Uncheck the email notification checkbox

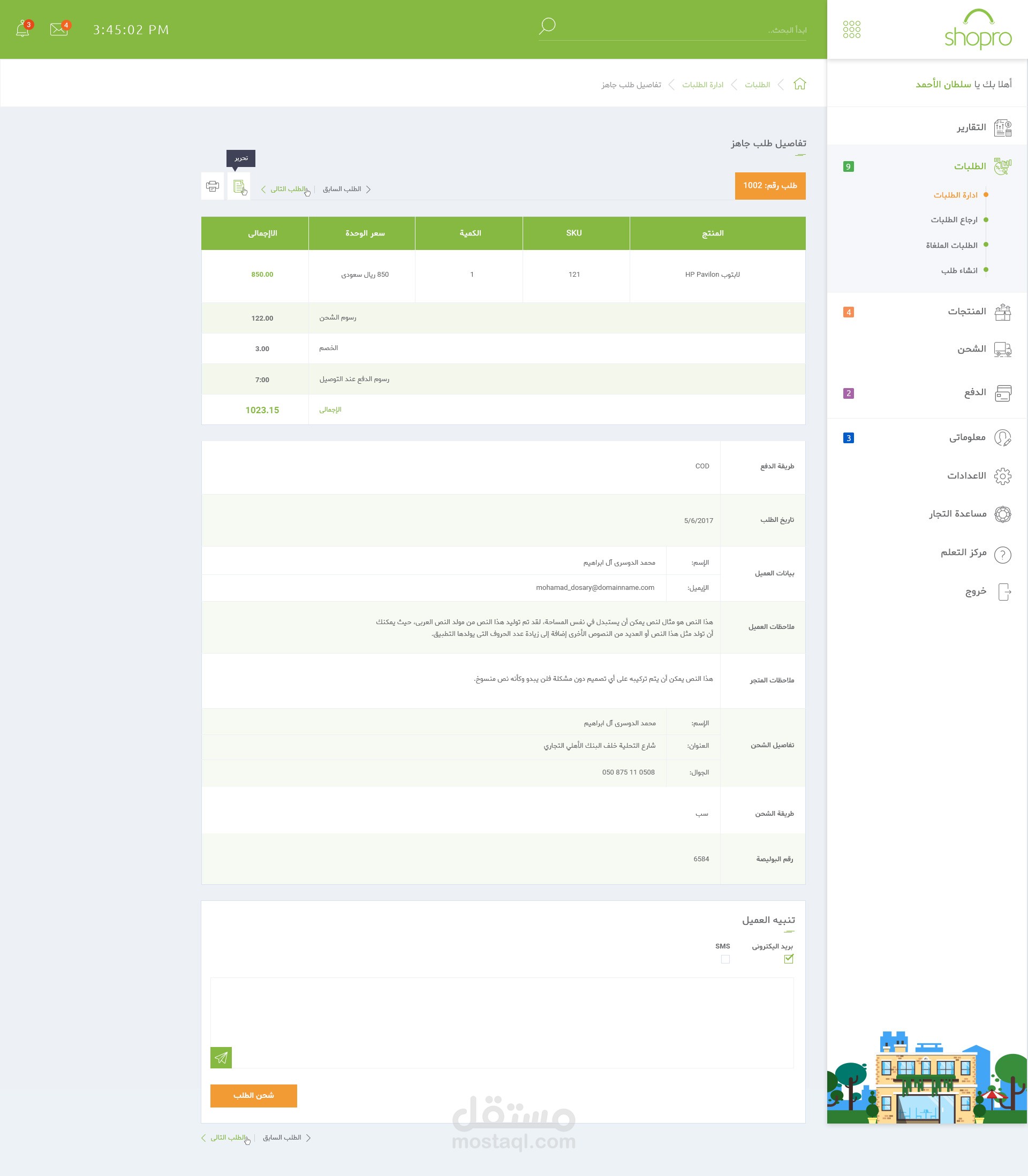[789, 959]
